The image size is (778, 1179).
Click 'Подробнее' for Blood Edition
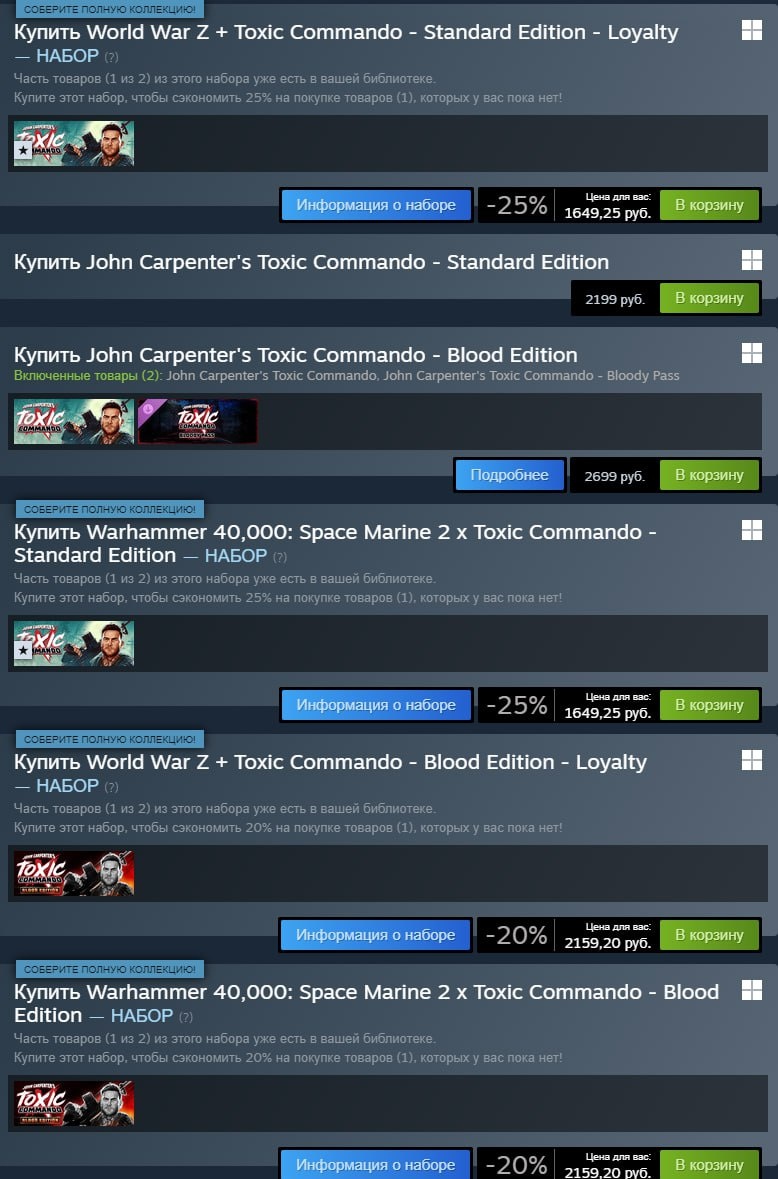tap(510, 475)
